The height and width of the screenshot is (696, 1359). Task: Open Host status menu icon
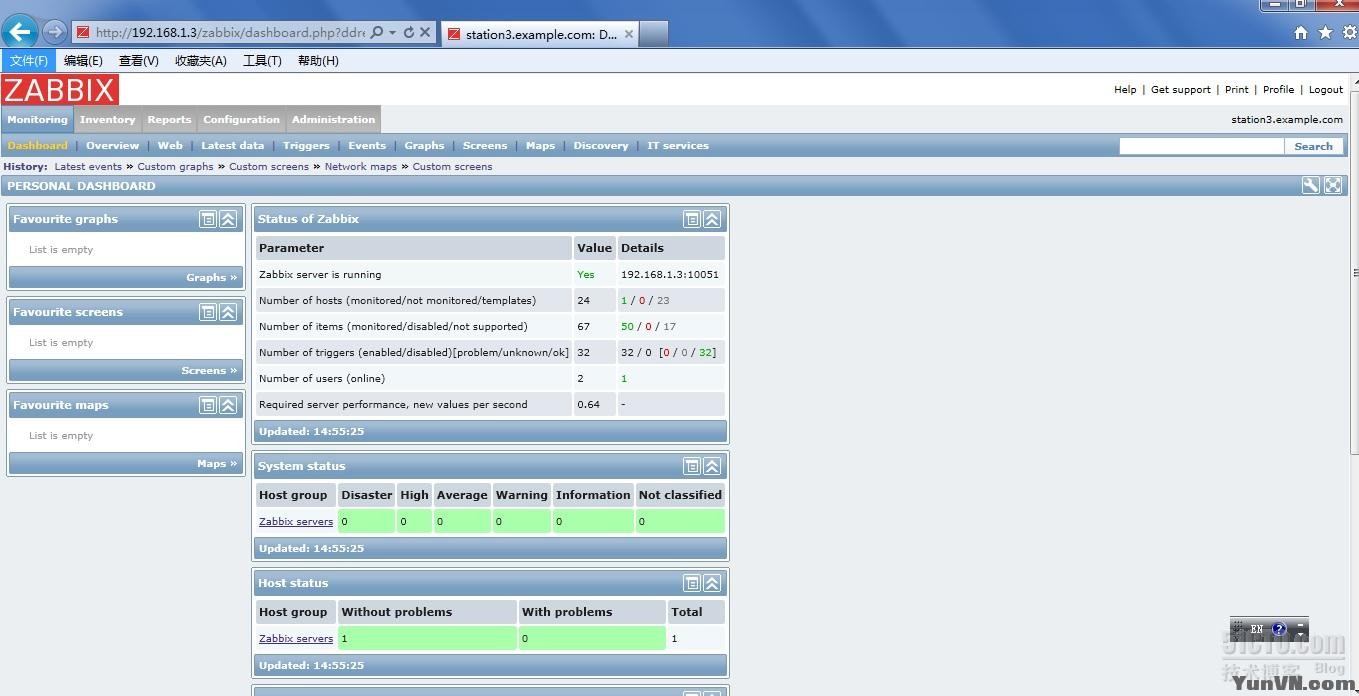click(x=692, y=583)
